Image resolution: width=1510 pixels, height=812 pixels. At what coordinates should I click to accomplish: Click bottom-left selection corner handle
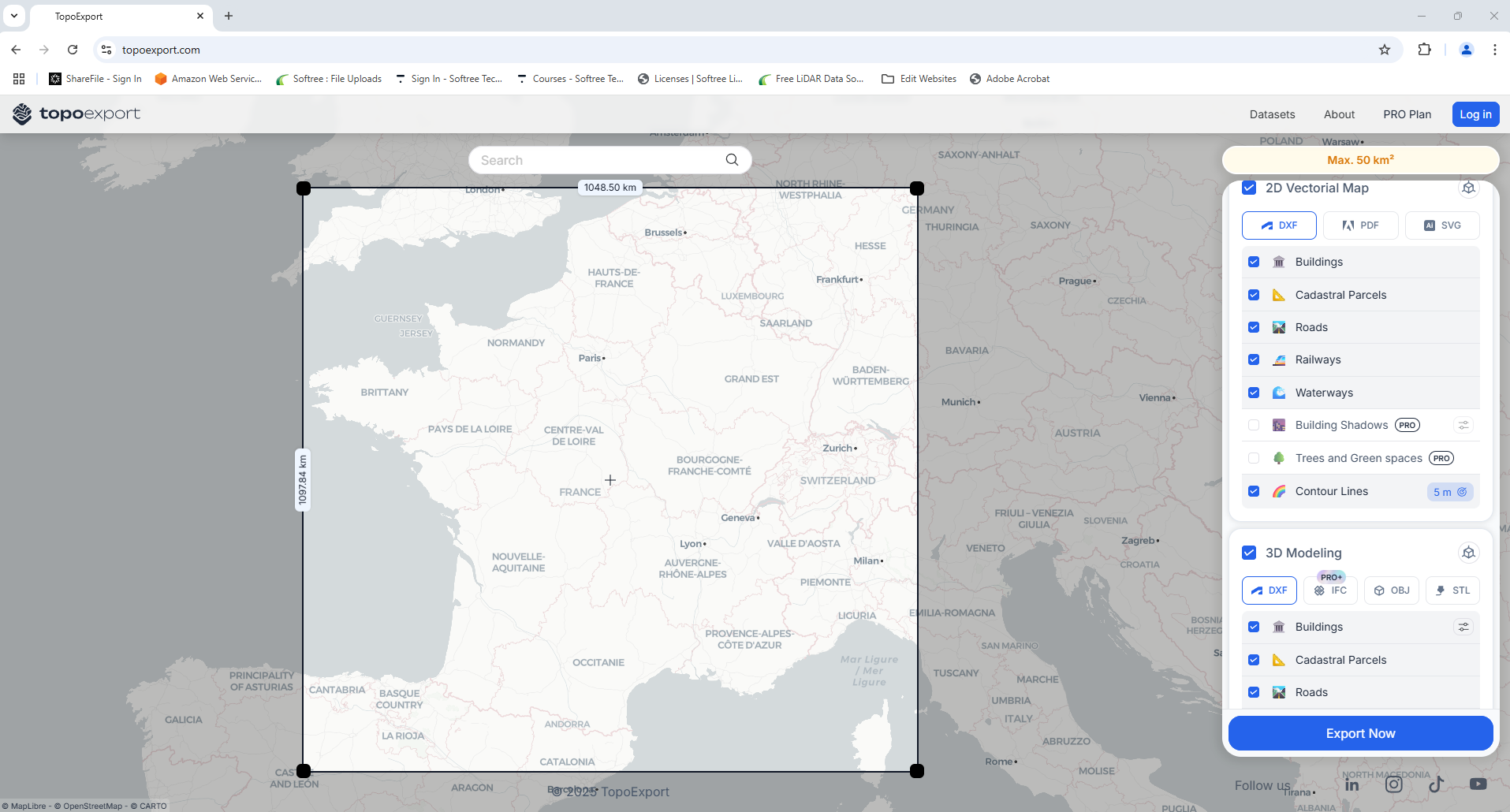pos(304,771)
